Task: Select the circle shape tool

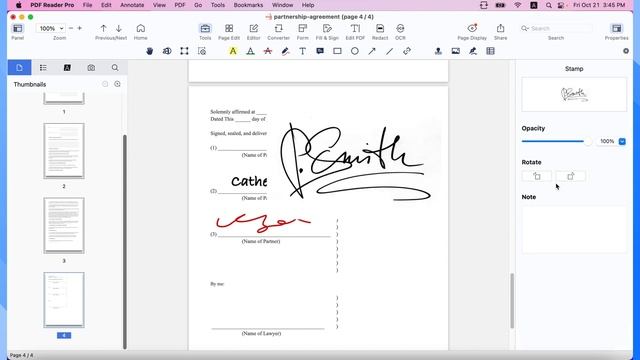Action: pyautogui.click(x=355, y=51)
